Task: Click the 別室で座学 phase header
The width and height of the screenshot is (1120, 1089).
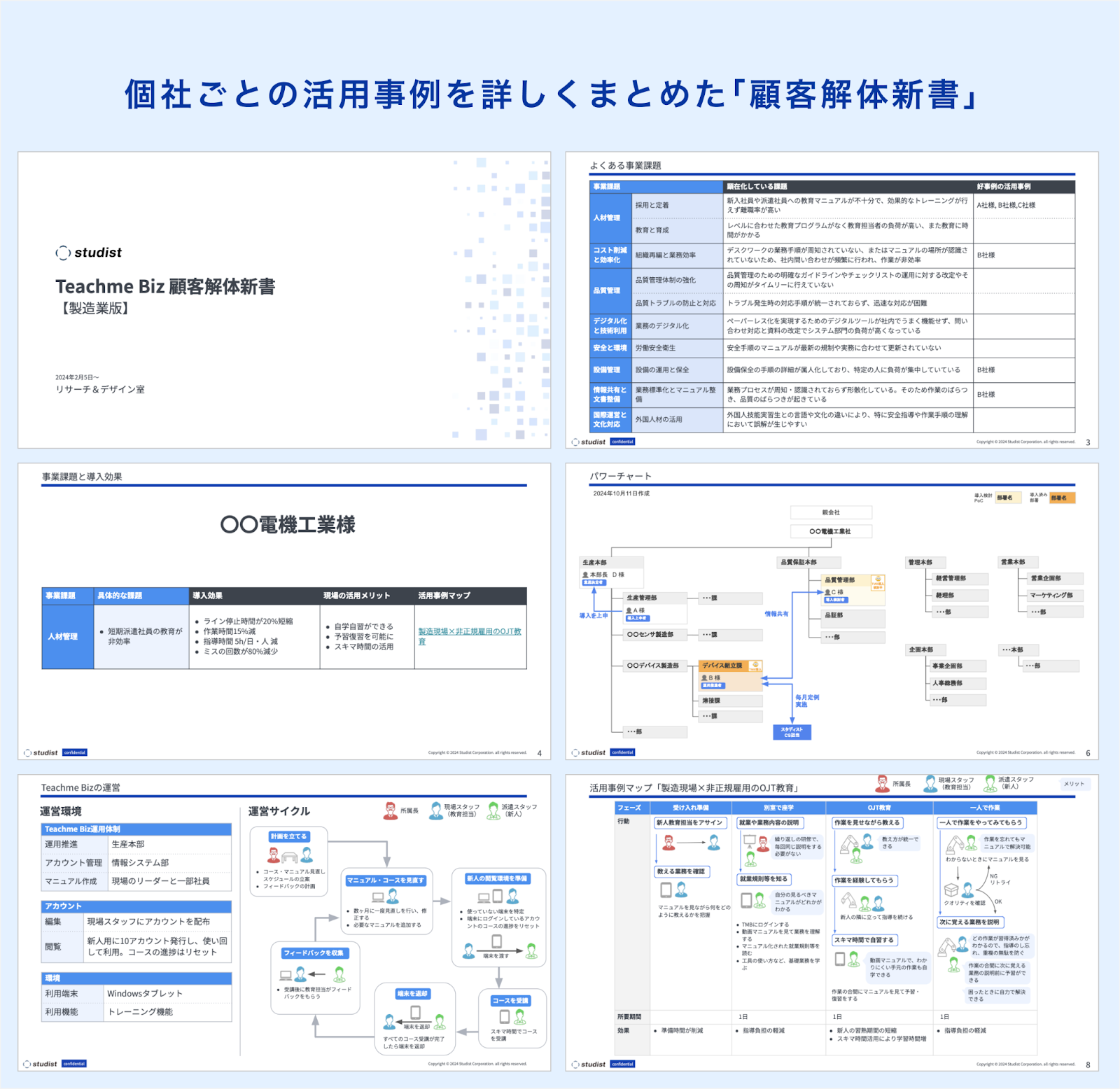Action: click(x=778, y=808)
